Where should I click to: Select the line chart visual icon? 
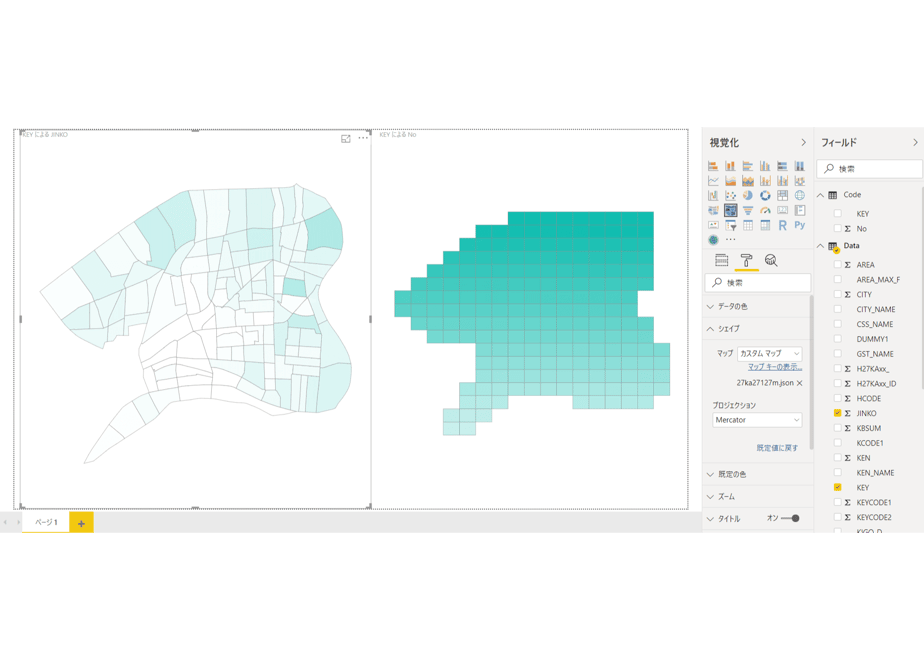coord(713,181)
